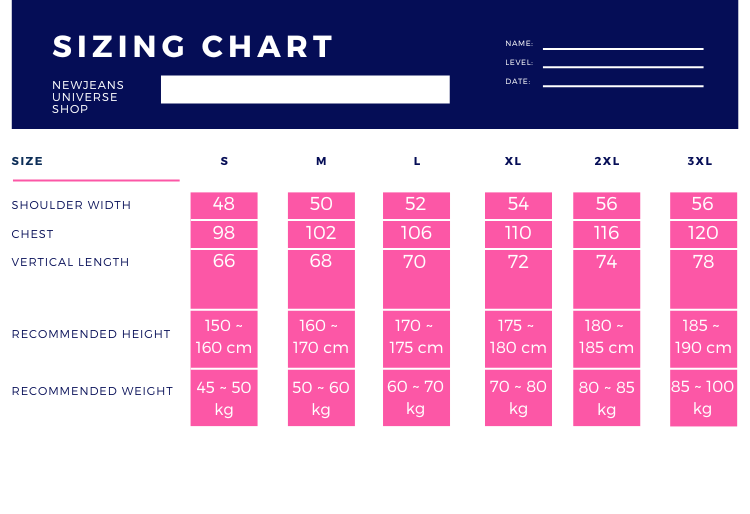The image size is (750, 514).
Task: Select the XL size column header
Action: [513, 161]
